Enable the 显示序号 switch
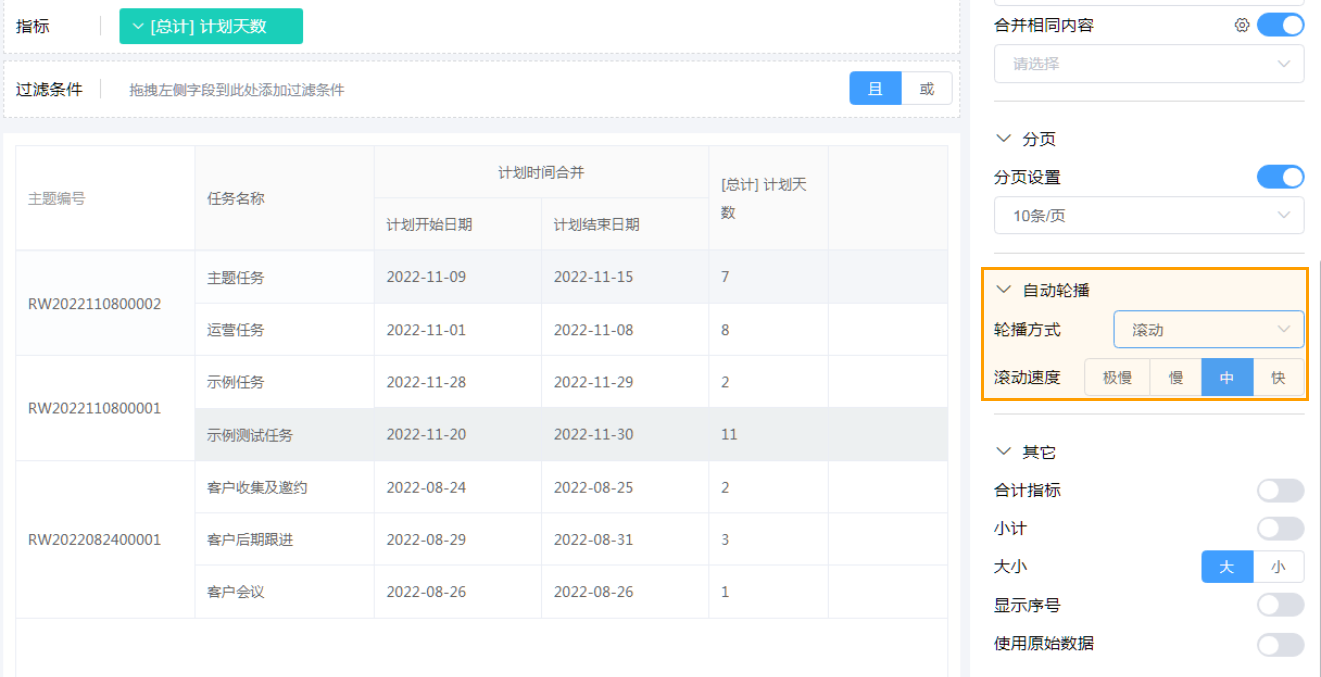Viewport: 1321px width, 677px height. click(1280, 604)
